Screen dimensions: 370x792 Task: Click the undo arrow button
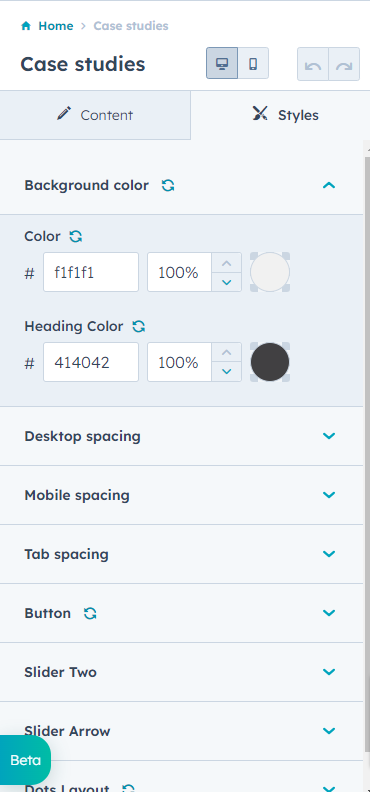(x=313, y=64)
